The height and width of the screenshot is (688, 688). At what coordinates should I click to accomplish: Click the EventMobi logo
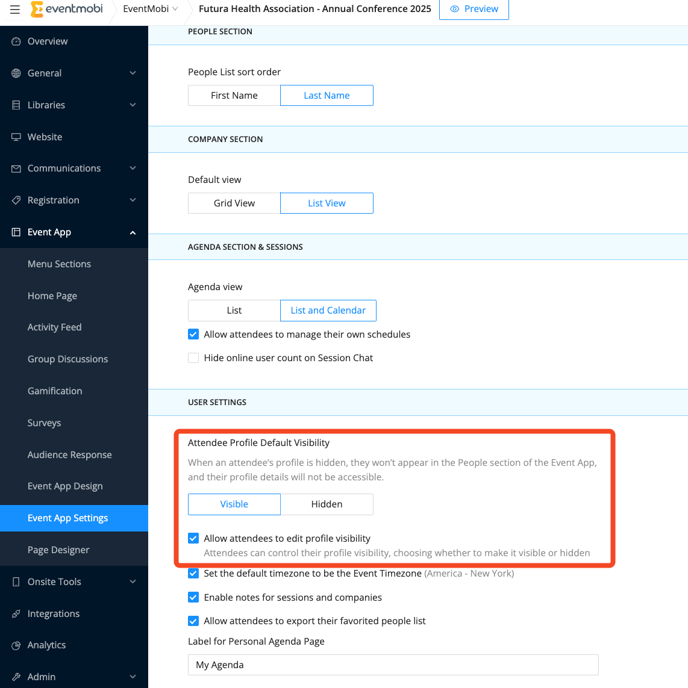tap(67, 9)
